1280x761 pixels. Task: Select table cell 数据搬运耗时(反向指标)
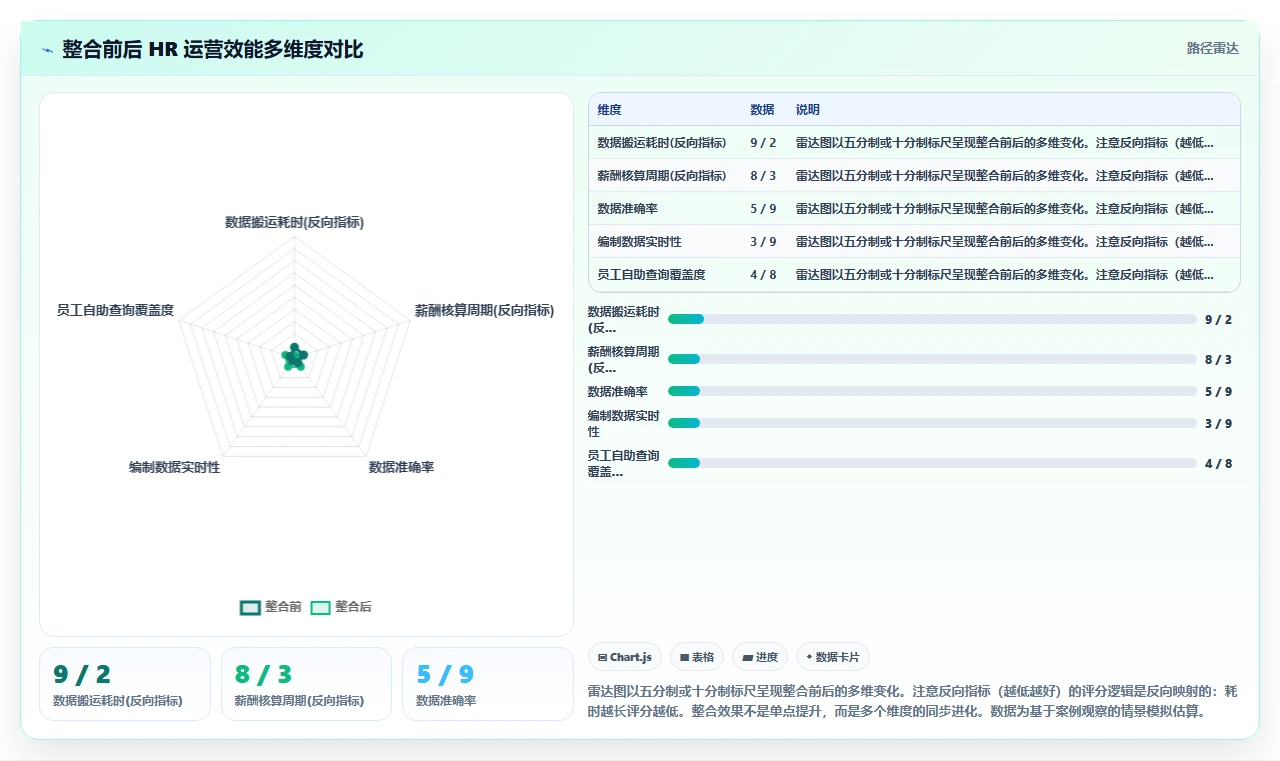pos(662,143)
